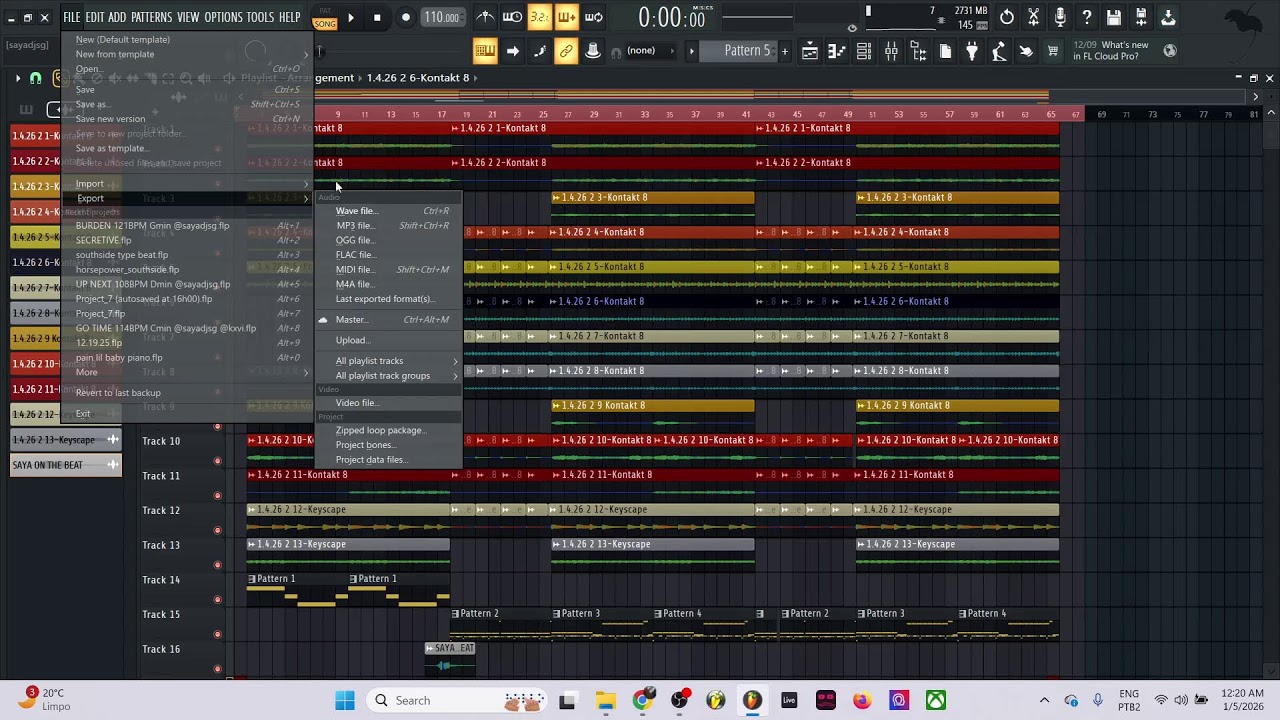Open the plugin picker plug icon

[x=972, y=51]
